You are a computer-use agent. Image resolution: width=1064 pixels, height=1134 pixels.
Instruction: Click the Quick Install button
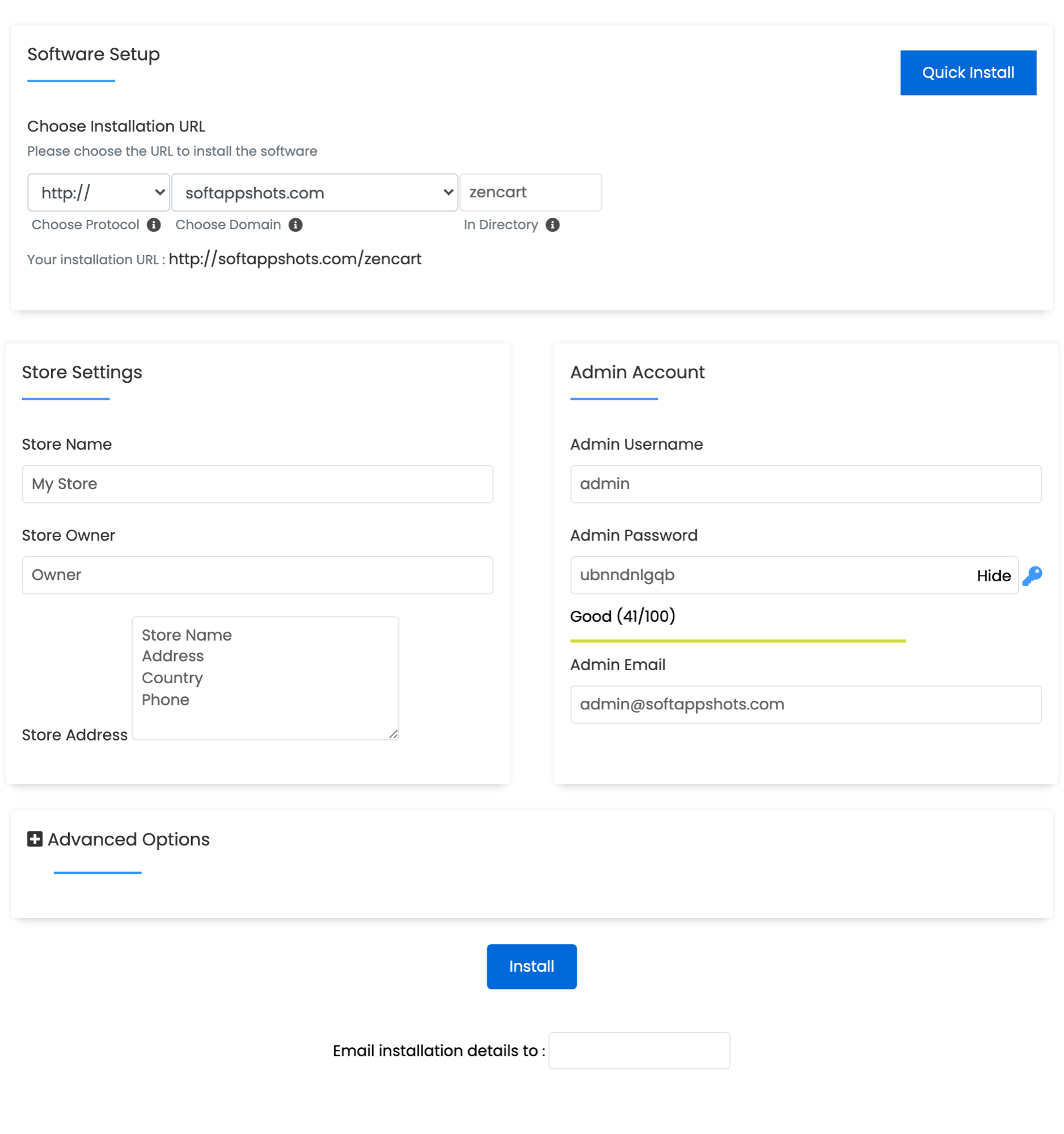[x=968, y=72]
